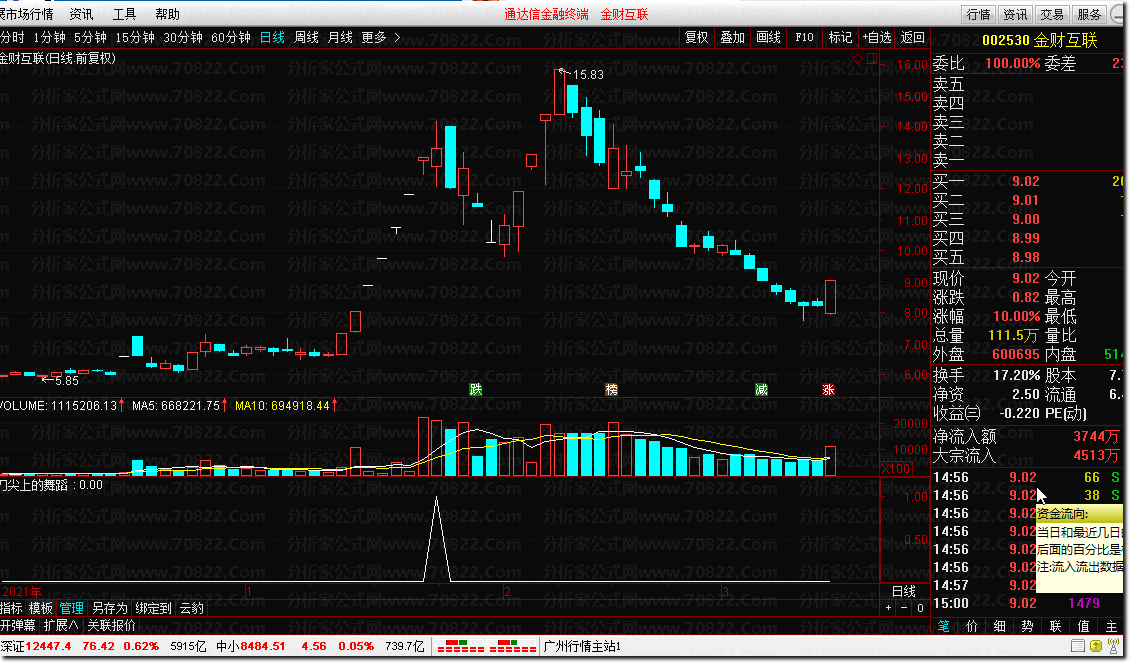1132x664 pixels.
Task: Zoom in the chart with the plus button
Action: point(889,608)
